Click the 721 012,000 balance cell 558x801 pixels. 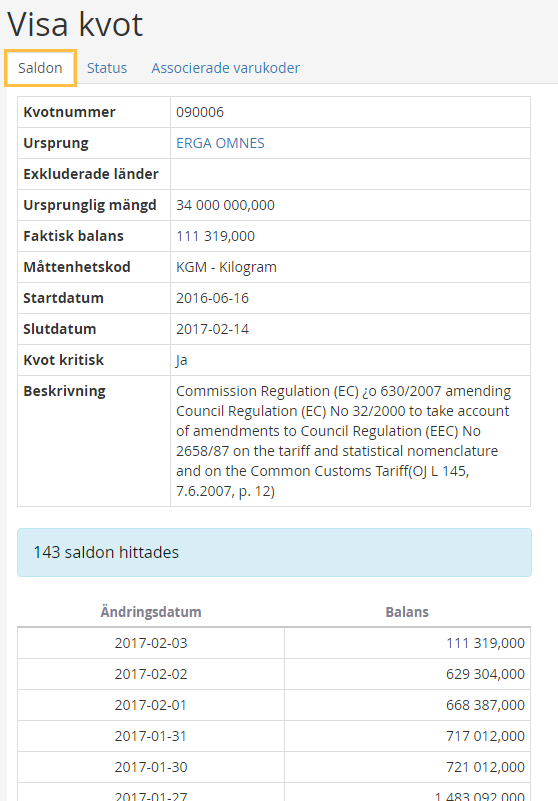[407, 767]
